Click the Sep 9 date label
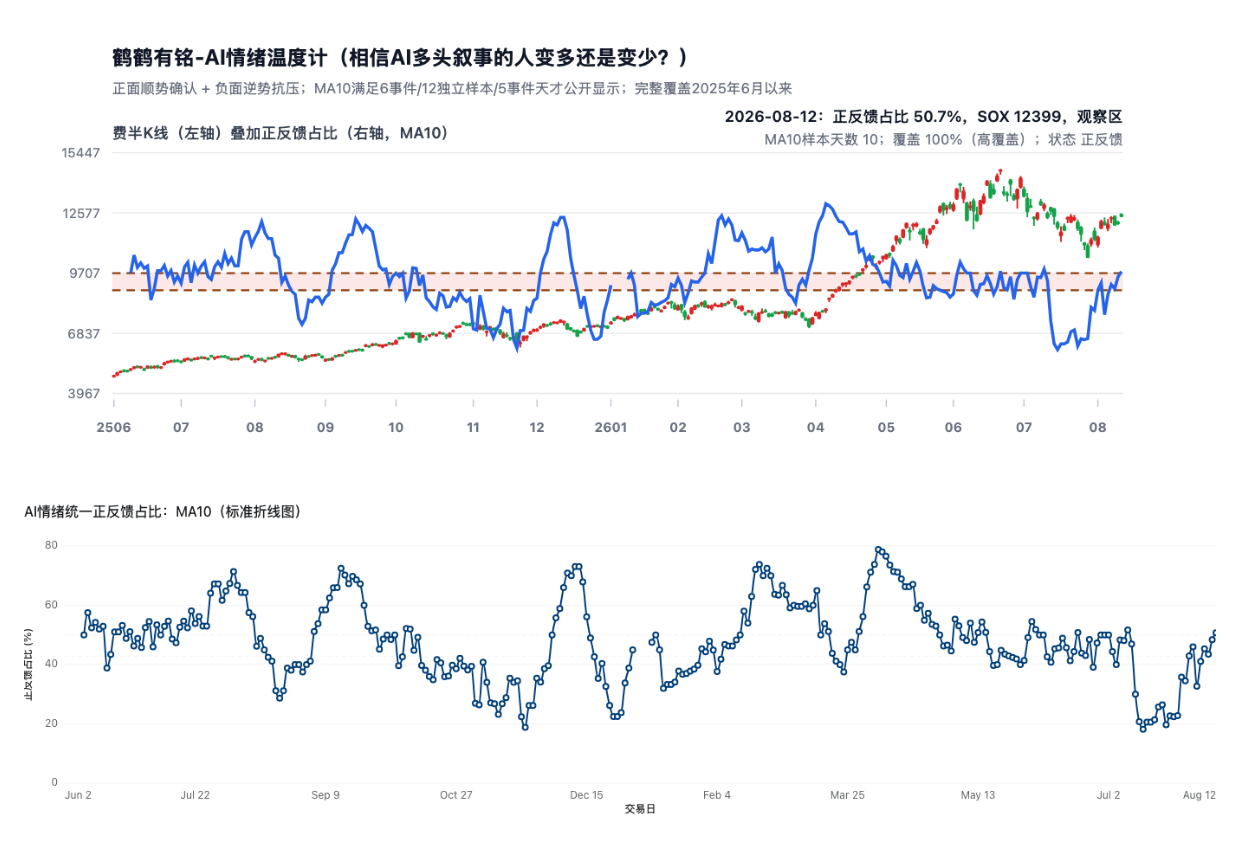This screenshot has height=841, width=1240. coord(325,795)
